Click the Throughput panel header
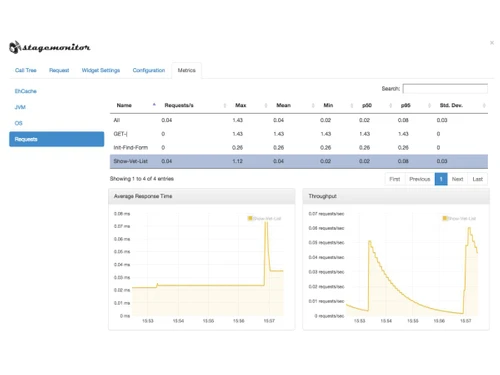 pos(396,196)
